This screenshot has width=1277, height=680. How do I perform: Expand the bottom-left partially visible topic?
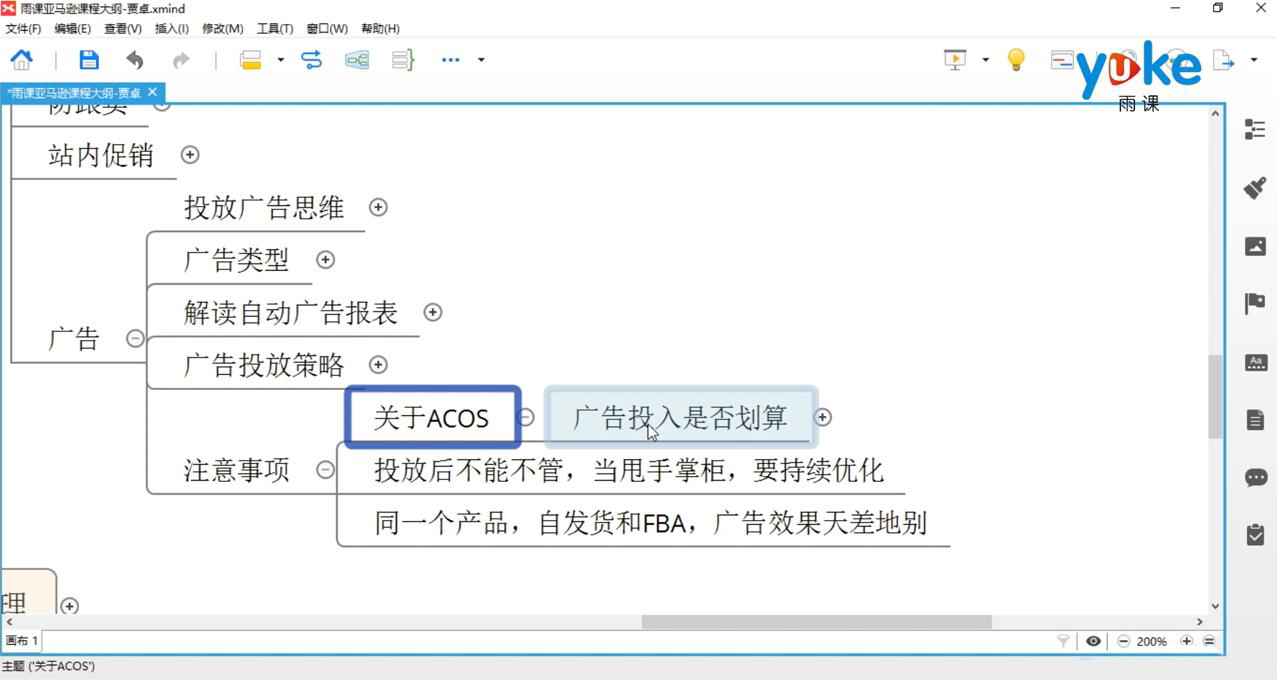pos(69,606)
